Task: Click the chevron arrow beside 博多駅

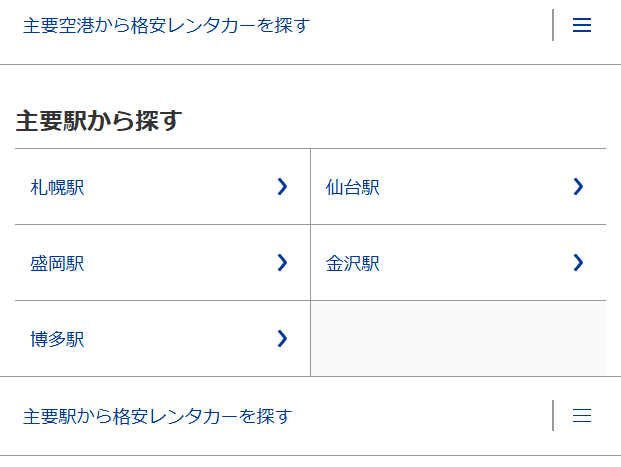Action: click(x=282, y=338)
